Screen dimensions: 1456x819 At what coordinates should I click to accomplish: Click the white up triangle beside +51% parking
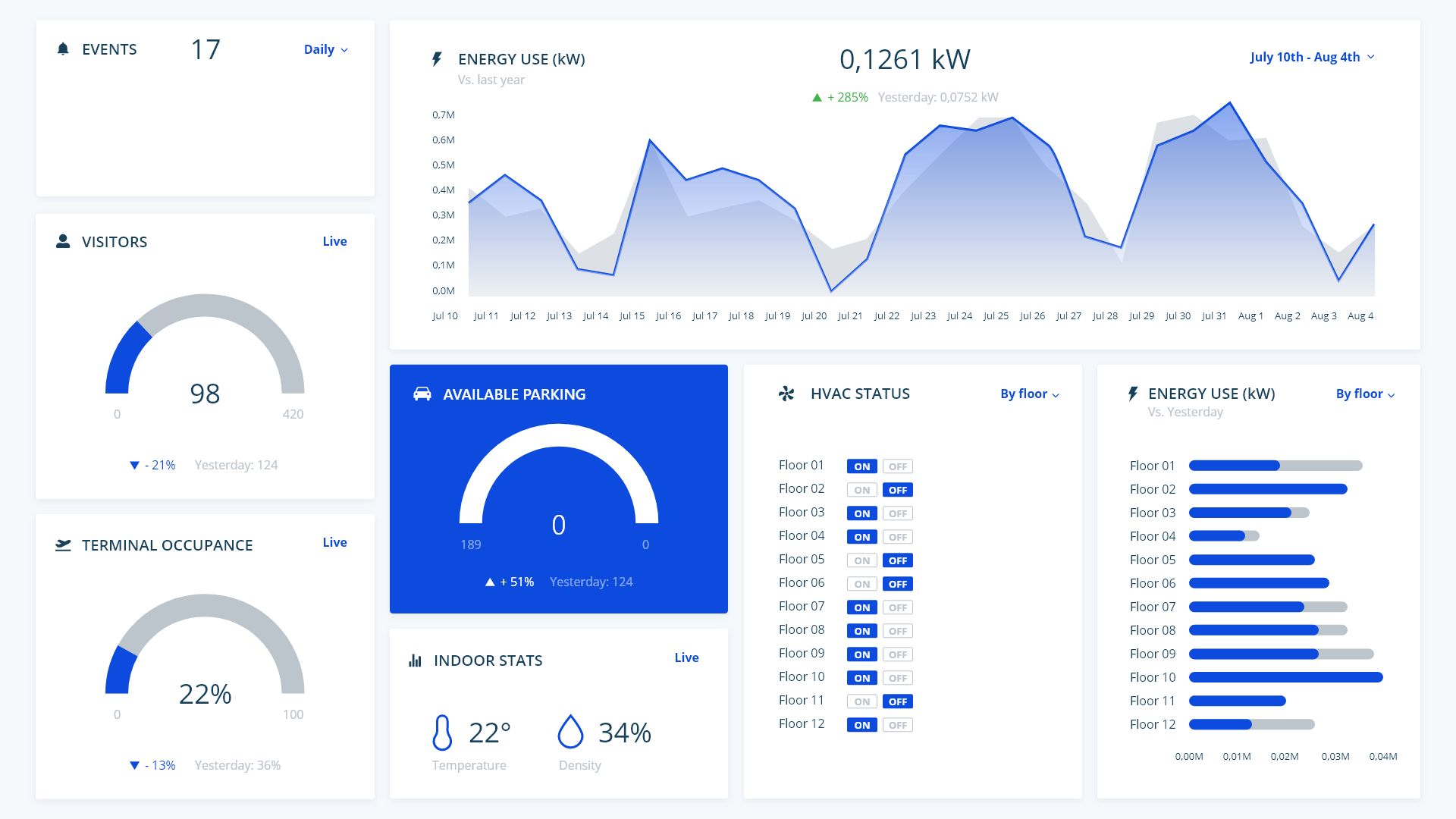(490, 582)
